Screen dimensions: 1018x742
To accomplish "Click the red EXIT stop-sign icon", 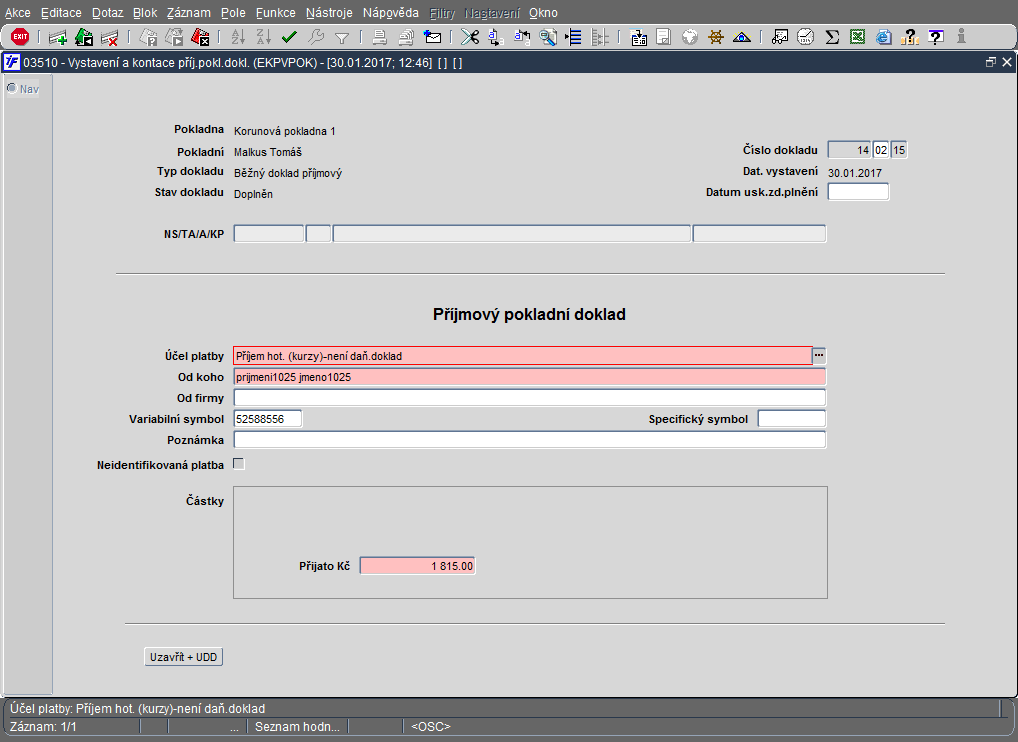I will pos(20,37).
